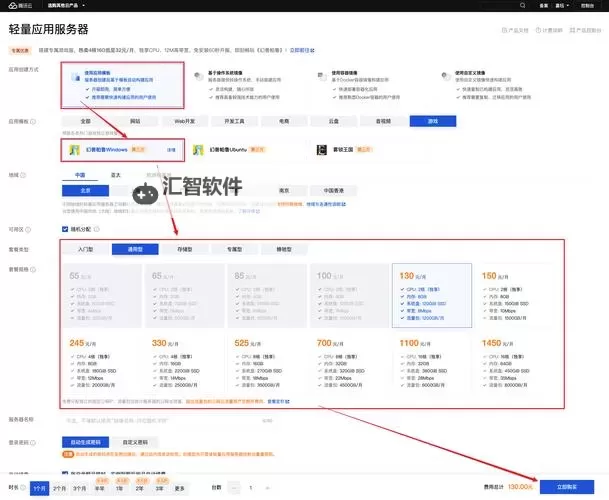Switch to the 全部 template tab
The height and width of the screenshot is (500, 609).
pos(85,121)
